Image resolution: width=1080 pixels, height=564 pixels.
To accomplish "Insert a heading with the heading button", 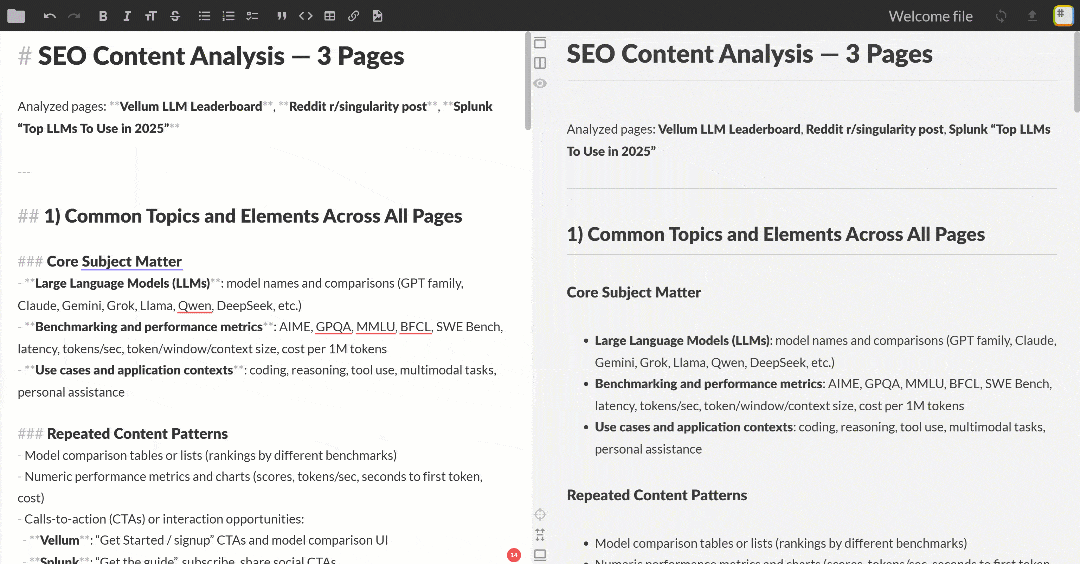I will 150,16.
